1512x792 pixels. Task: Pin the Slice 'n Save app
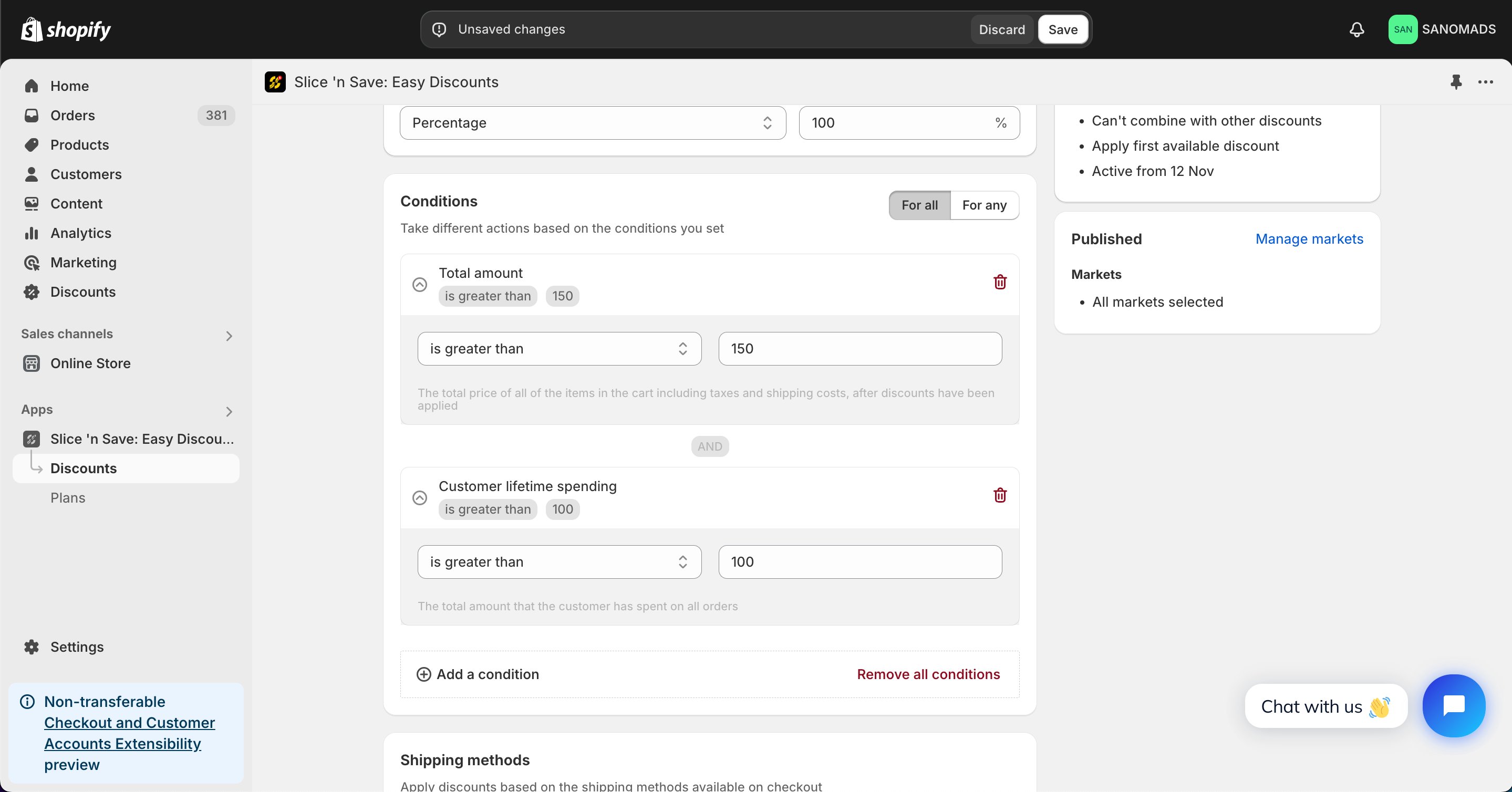click(1456, 82)
